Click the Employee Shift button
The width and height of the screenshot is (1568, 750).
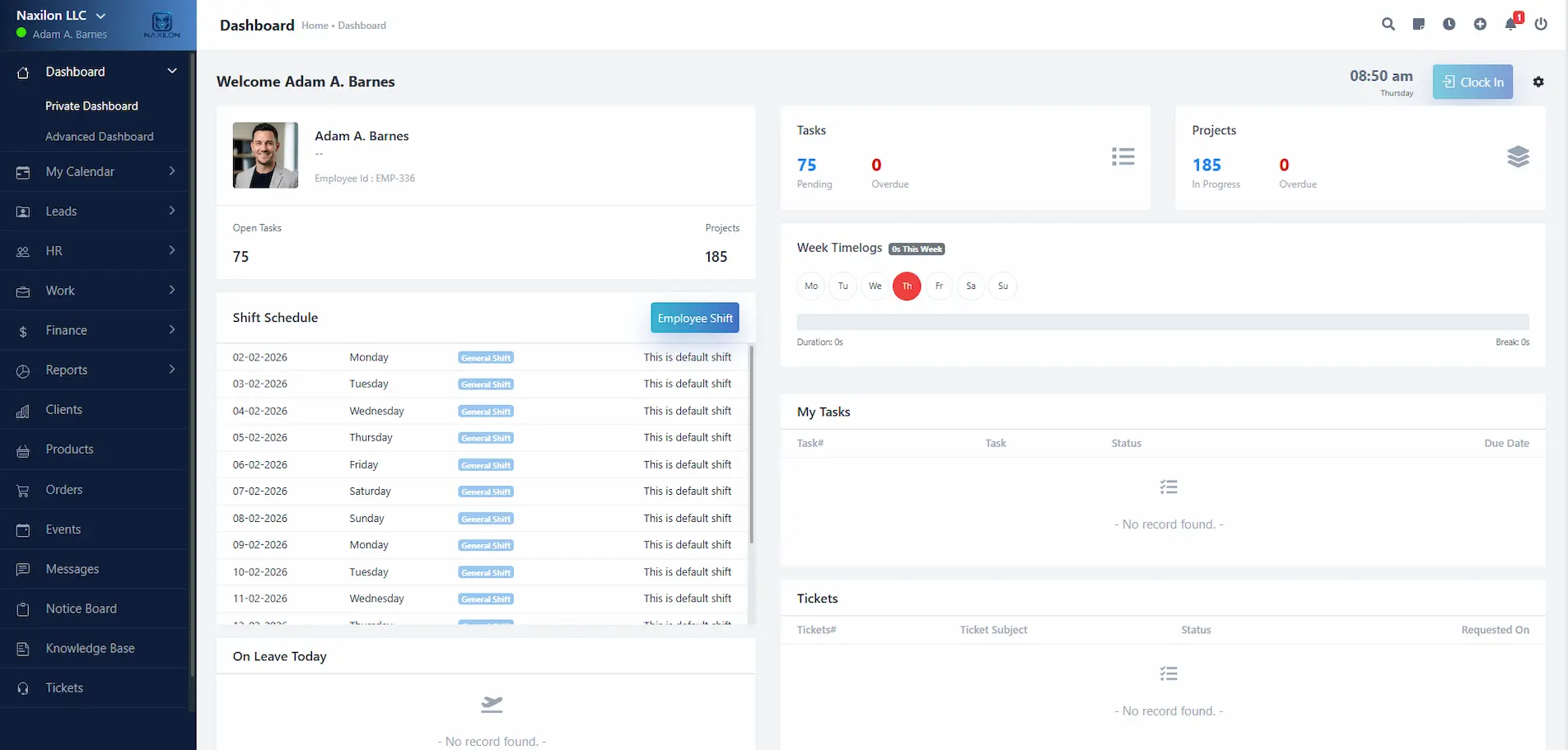(x=695, y=319)
